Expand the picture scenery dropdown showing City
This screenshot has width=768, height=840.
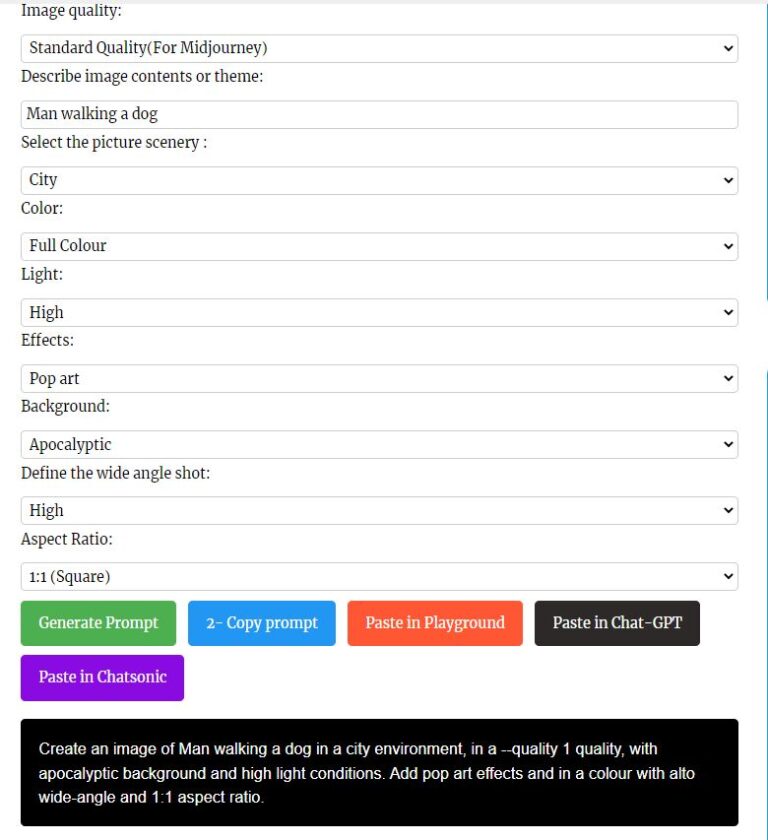tap(378, 180)
